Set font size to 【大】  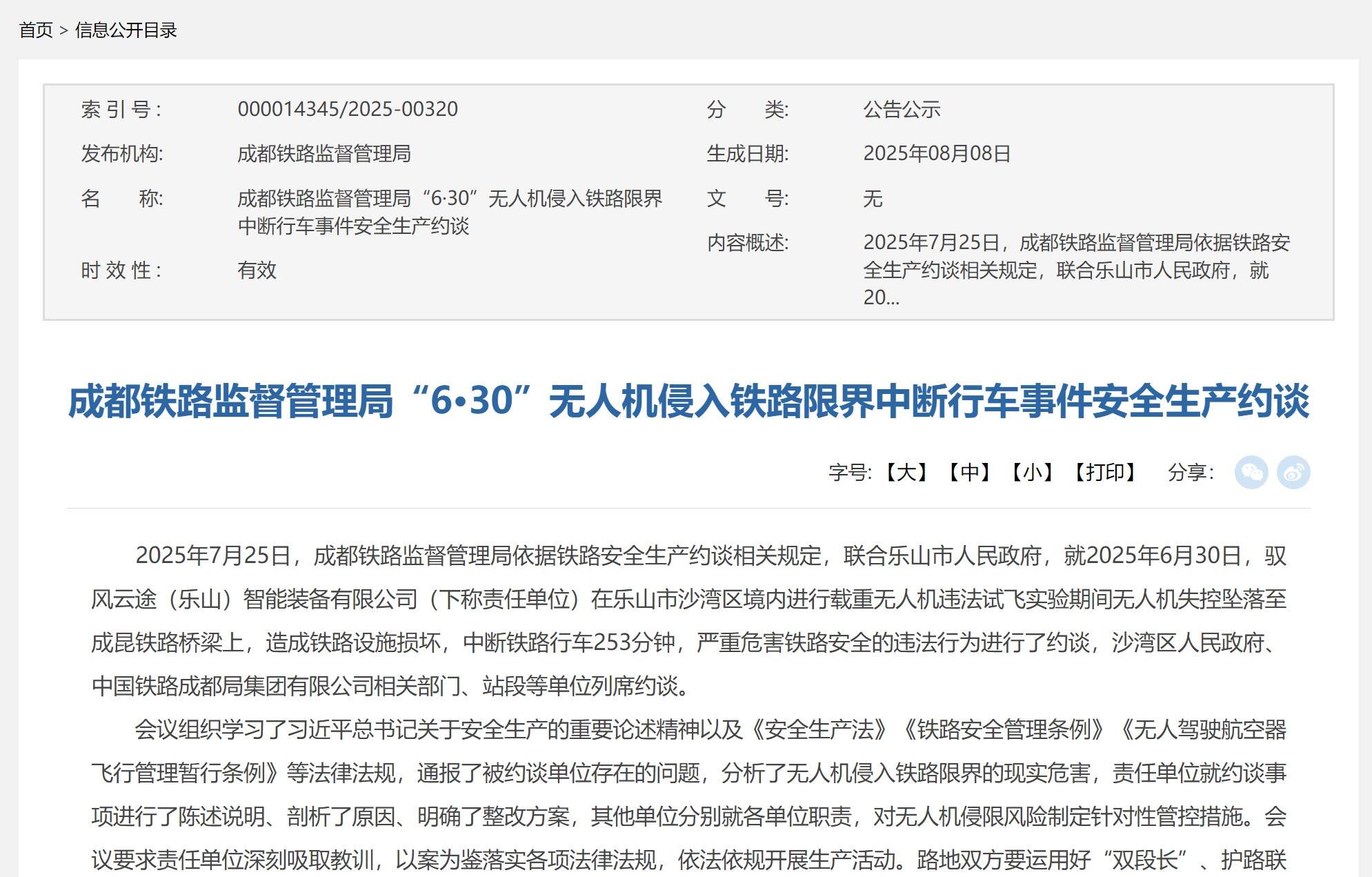(906, 473)
